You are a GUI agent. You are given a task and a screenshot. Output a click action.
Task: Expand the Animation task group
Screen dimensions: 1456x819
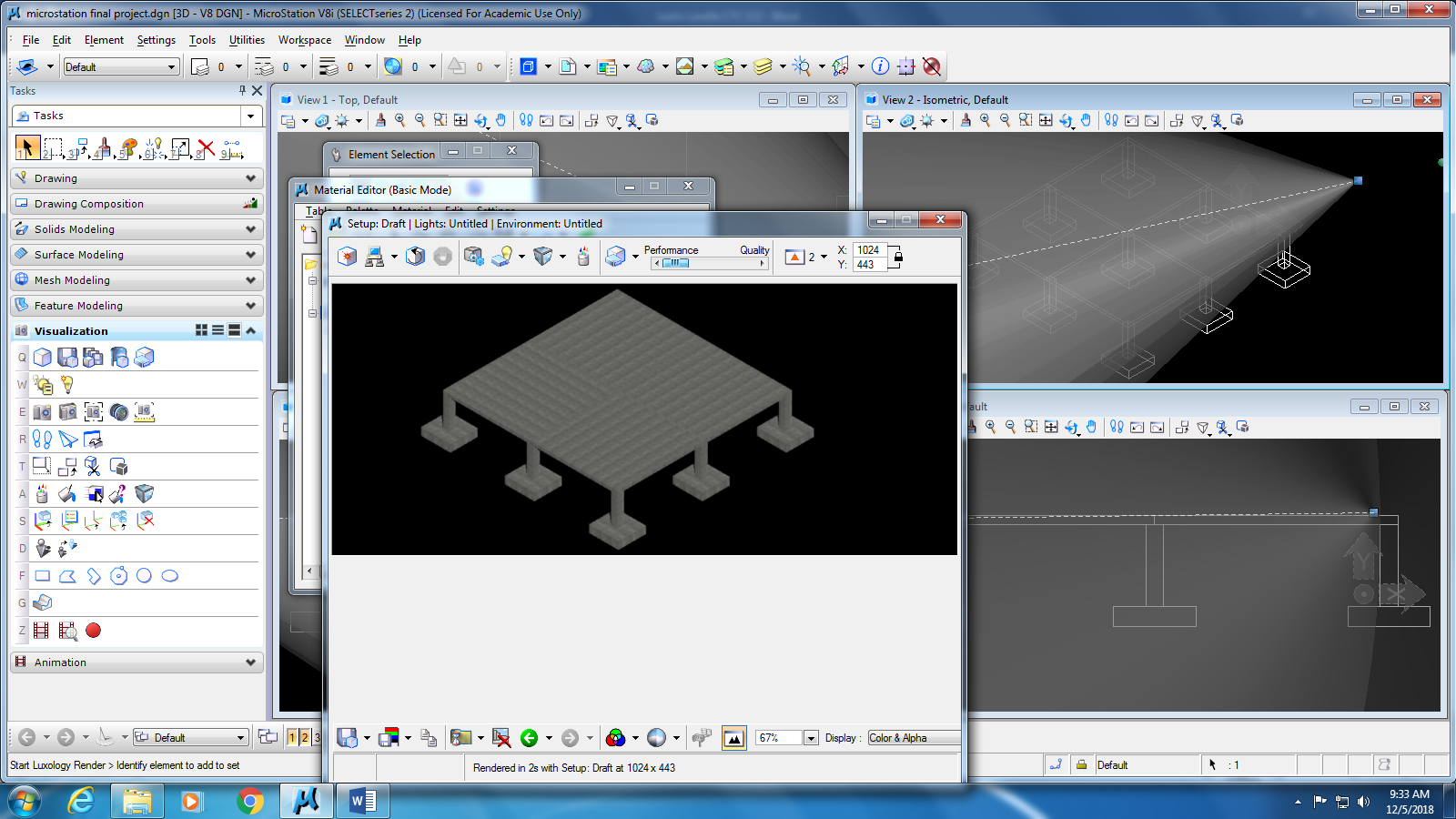tap(250, 662)
